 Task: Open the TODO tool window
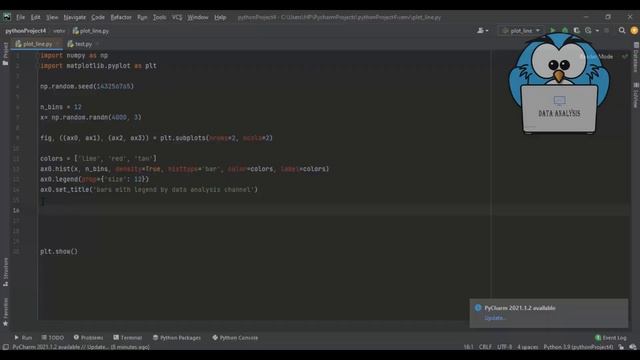coord(53,338)
